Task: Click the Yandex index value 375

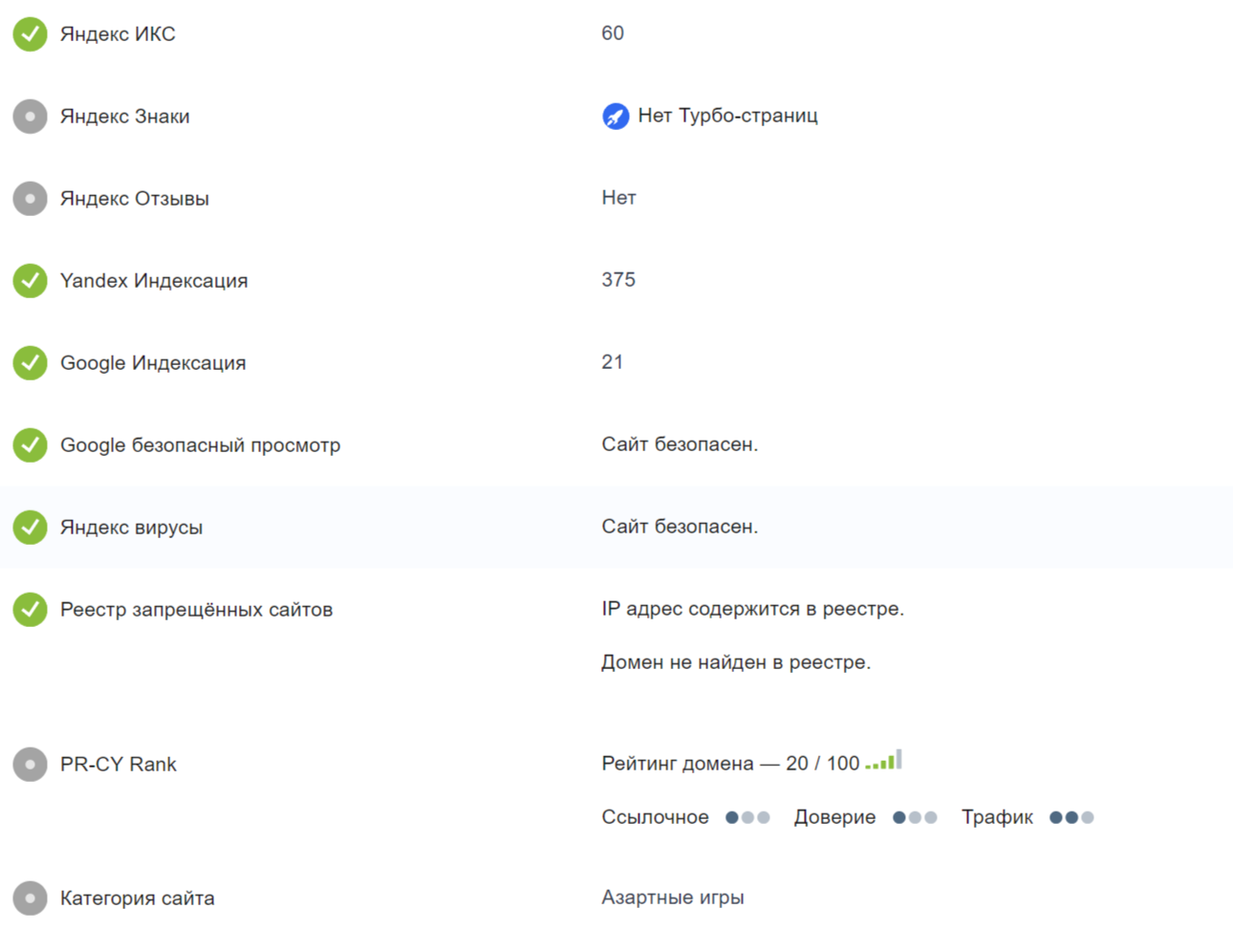Action: click(x=618, y=280)
